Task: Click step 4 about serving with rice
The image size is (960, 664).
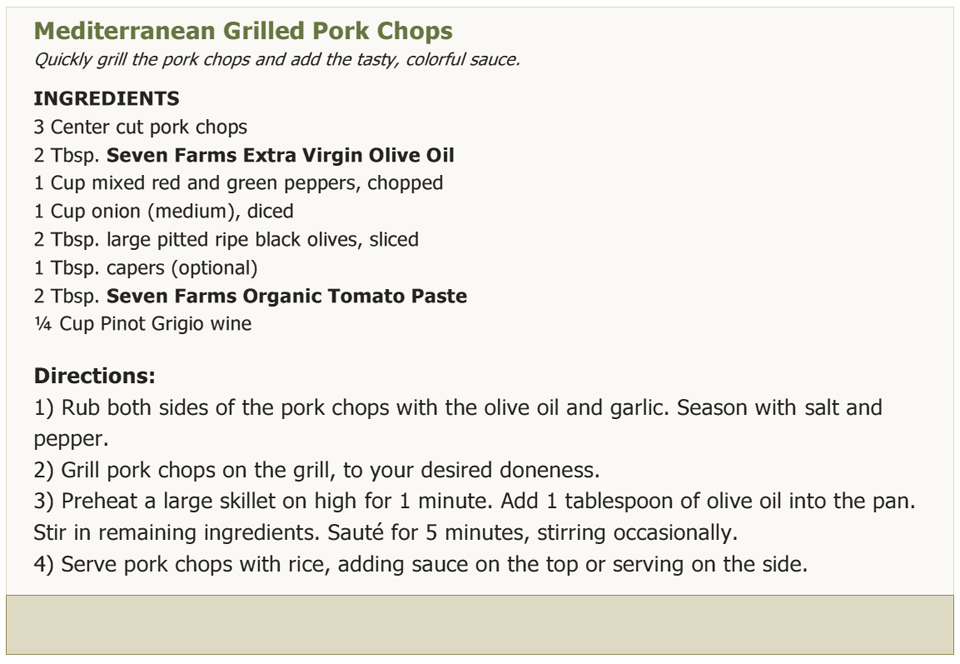Action: coord(421,564)
